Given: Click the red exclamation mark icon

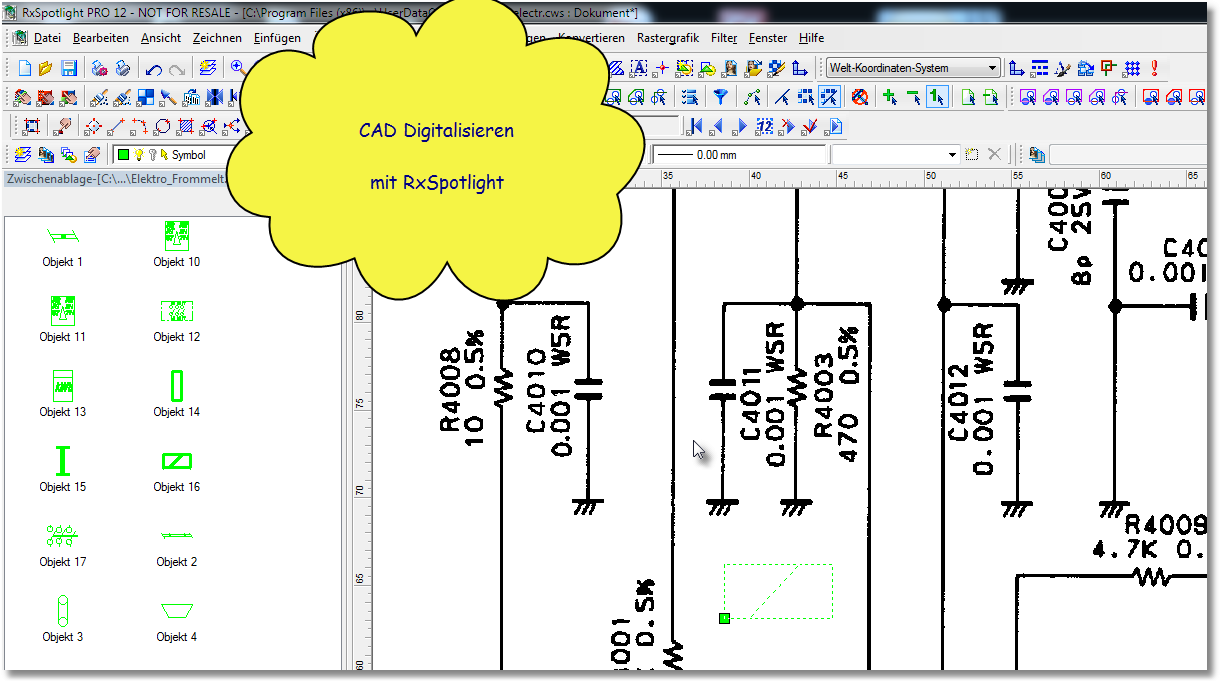Looking at the screenshot, I should click(x=1154, y=68).
